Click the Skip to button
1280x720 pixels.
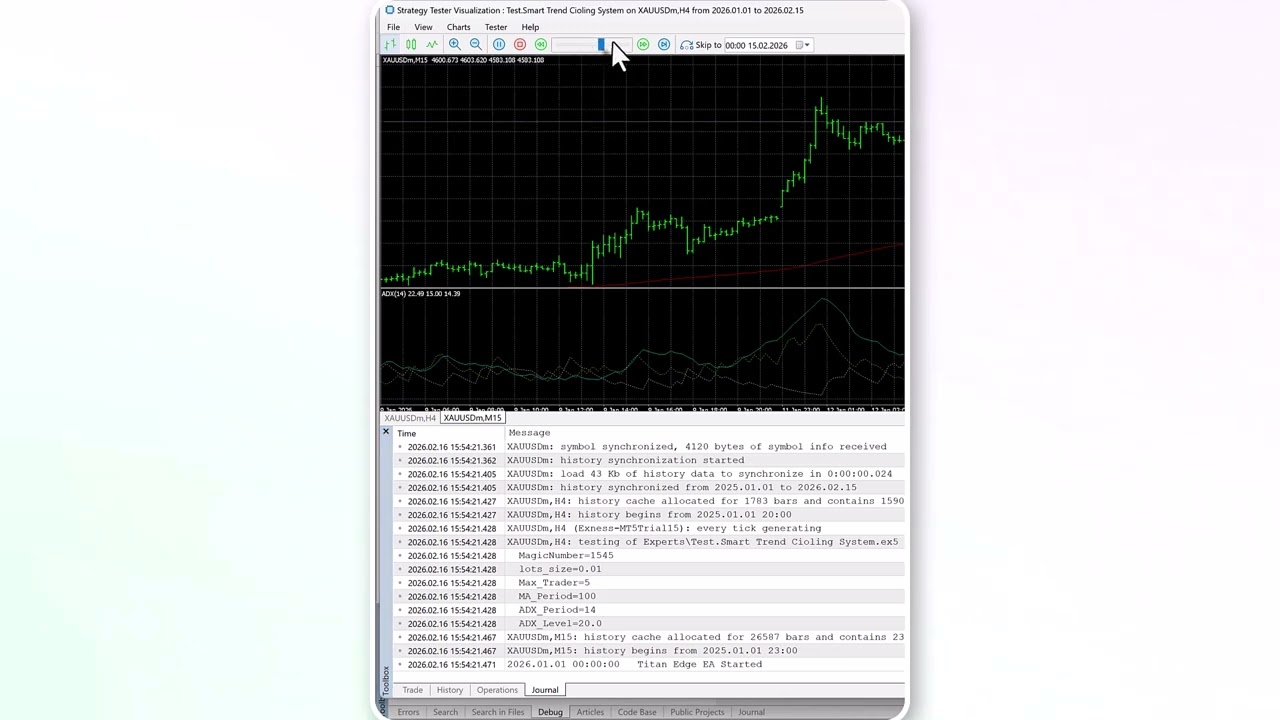click(701, 45)
